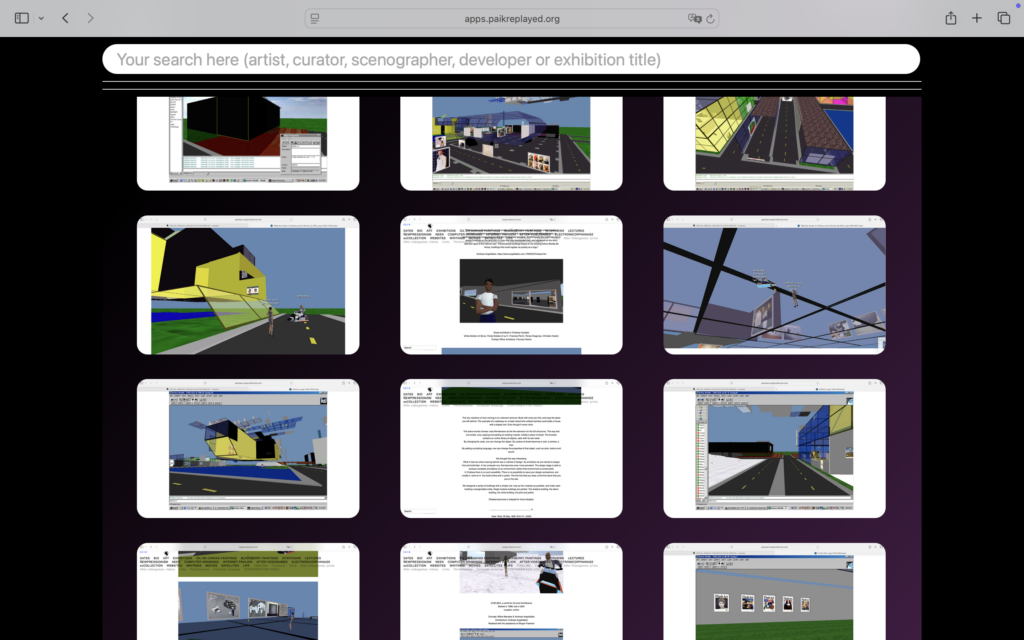
Task: Reload the current page
Action: 711,18
